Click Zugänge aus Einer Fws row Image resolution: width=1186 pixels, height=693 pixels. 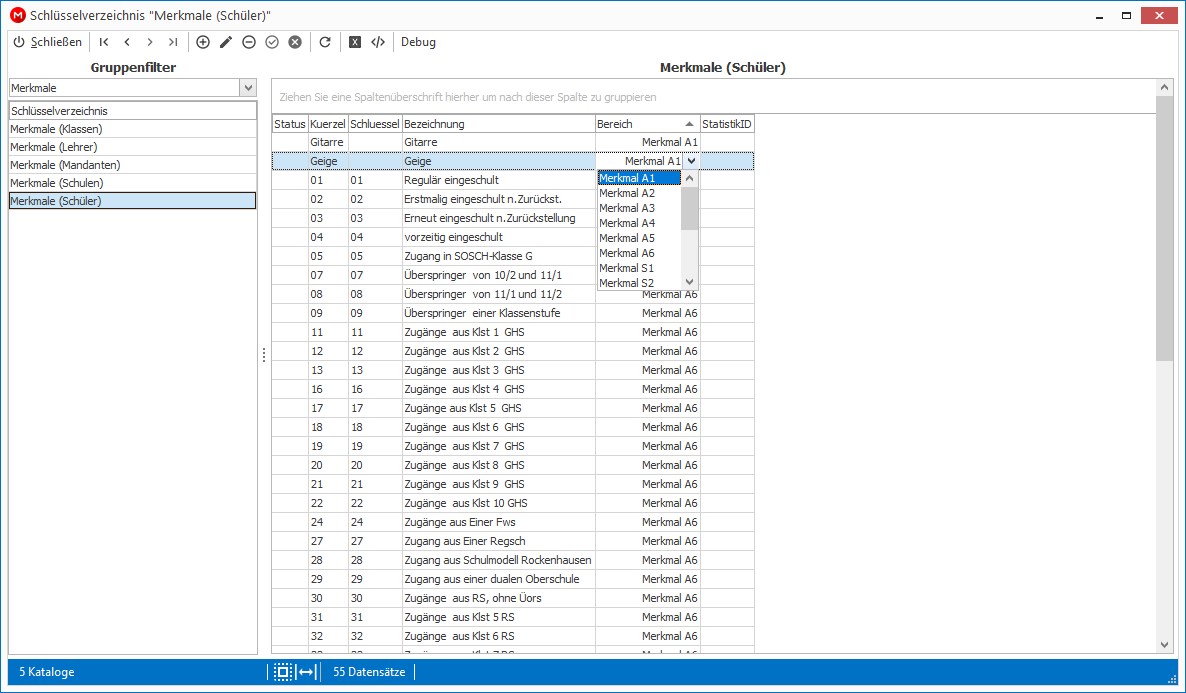pyautogui.click(x=513, y=522)
